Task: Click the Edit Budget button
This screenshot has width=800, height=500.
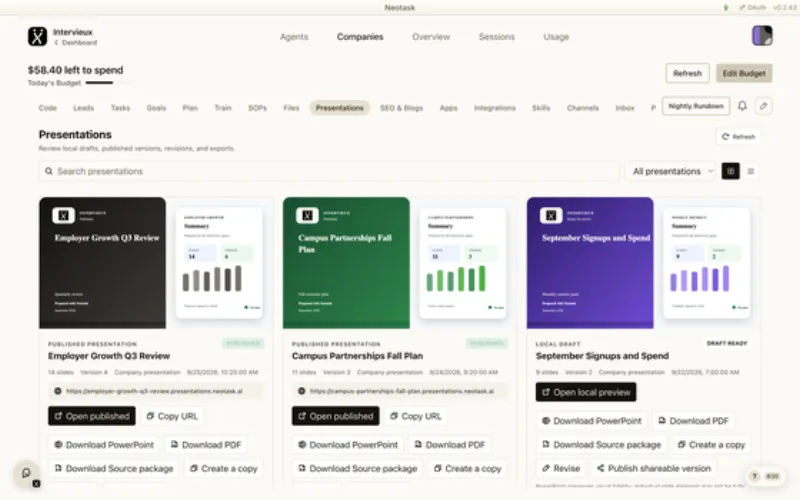Action: click(x=744, y=73)
